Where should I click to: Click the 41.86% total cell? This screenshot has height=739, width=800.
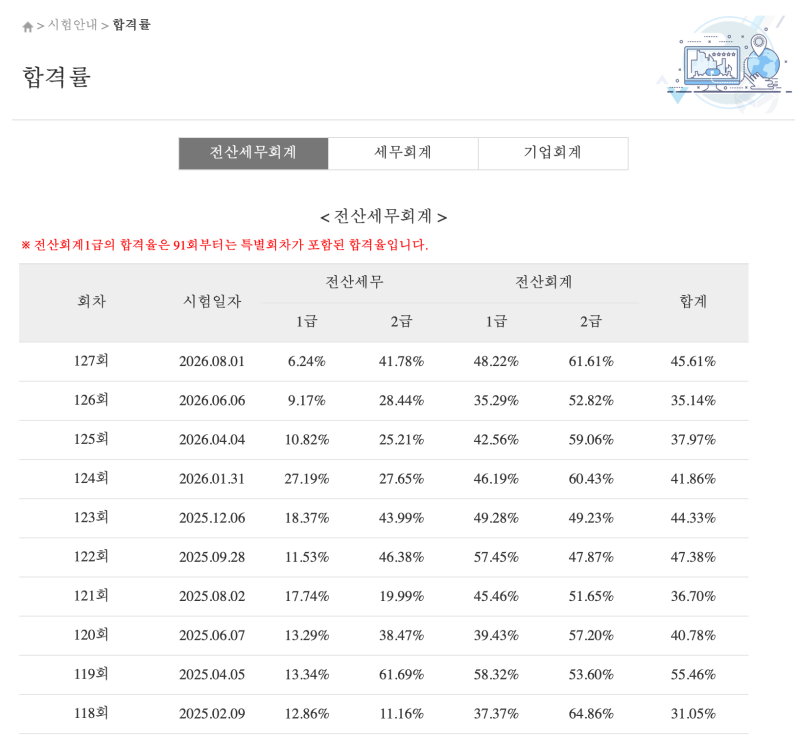tap(693, 479)
